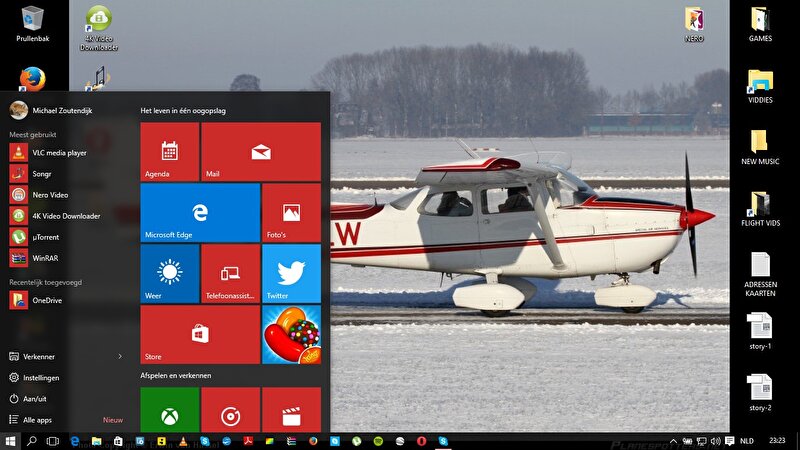Open the Twitter tile

[x=291, y=273]
